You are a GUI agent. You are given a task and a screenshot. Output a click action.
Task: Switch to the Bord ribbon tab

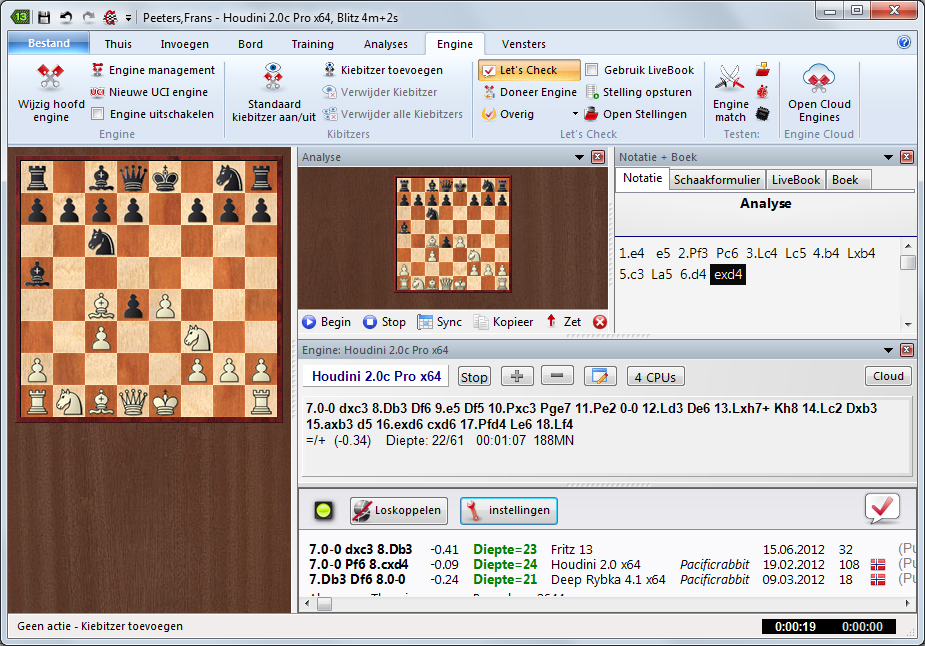250,44
